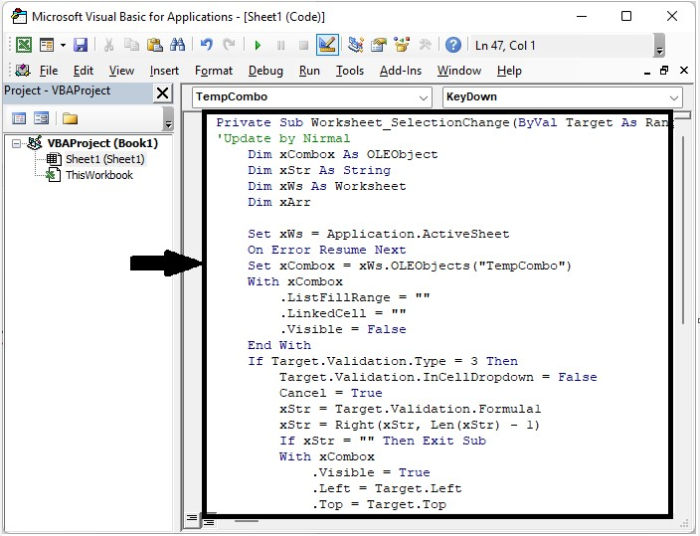Open the Edit menu
The height and width of the screenshot is (536, 700).
pyautogui.click(x=83, y=71)
